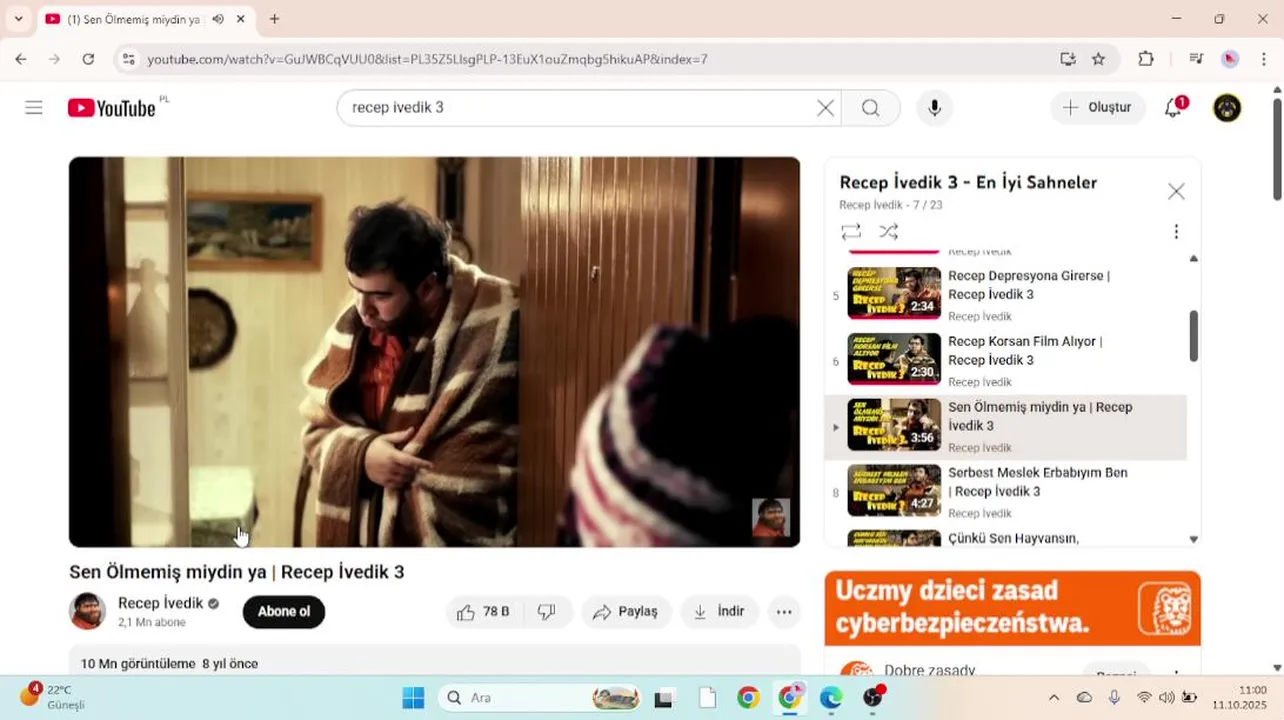Open taskbar Task View icon
The width and height of the screenshot is (1284, 720).
pyautogui.click(x=663, y=698)
